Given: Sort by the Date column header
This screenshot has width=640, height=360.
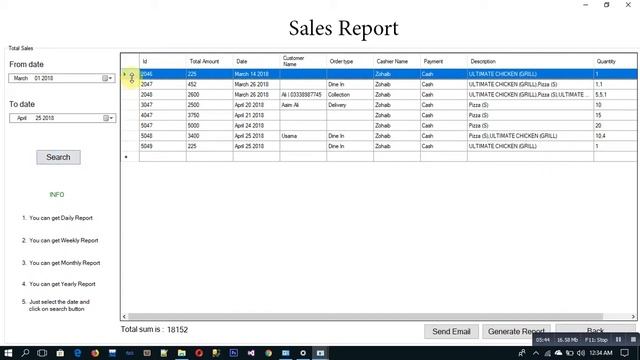Looking at the screenshot, I should click(x=256, y=61).
